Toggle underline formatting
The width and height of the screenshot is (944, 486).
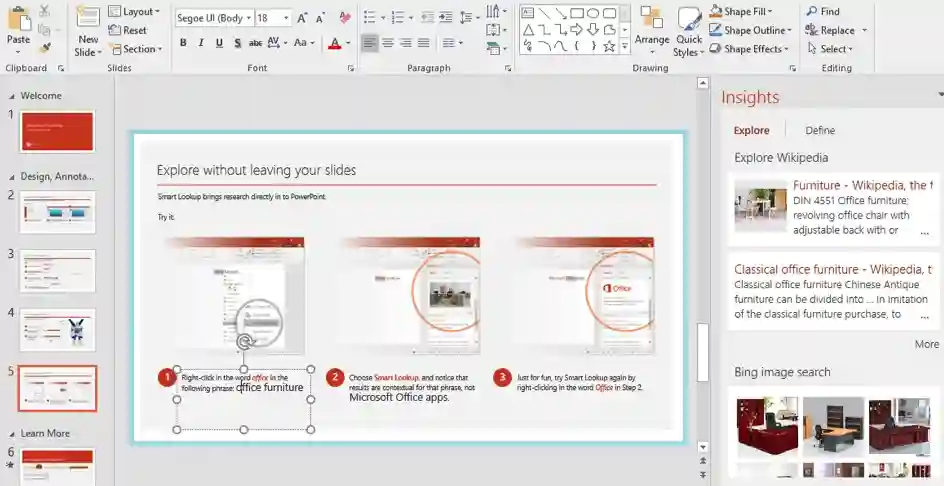pos(219,43)
